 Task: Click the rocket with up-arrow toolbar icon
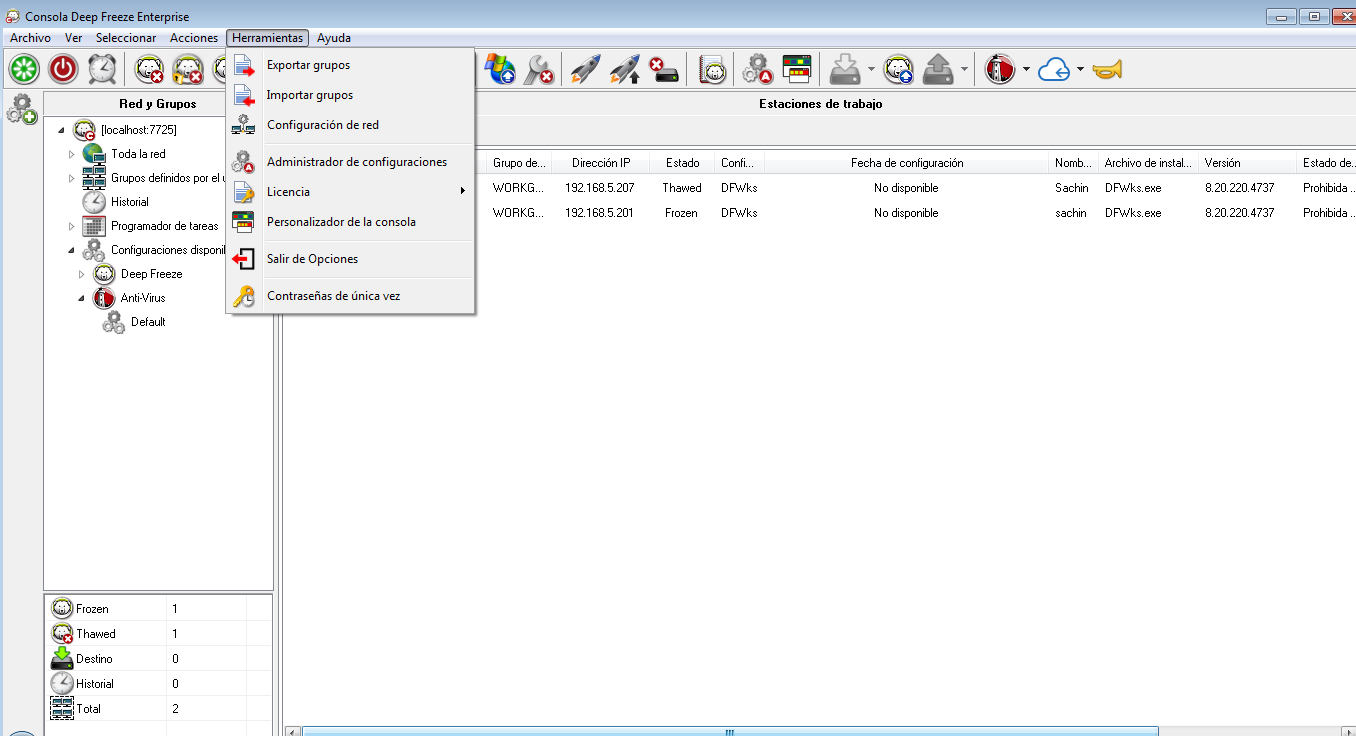coord(624,69)
